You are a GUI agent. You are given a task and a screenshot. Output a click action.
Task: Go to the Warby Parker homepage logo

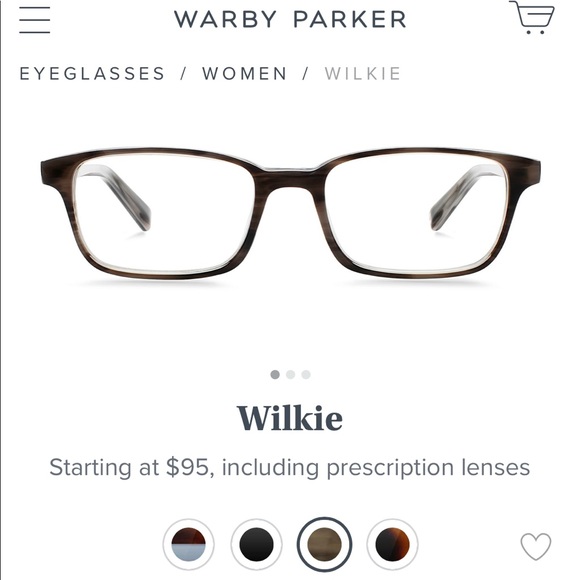point(290,19)
